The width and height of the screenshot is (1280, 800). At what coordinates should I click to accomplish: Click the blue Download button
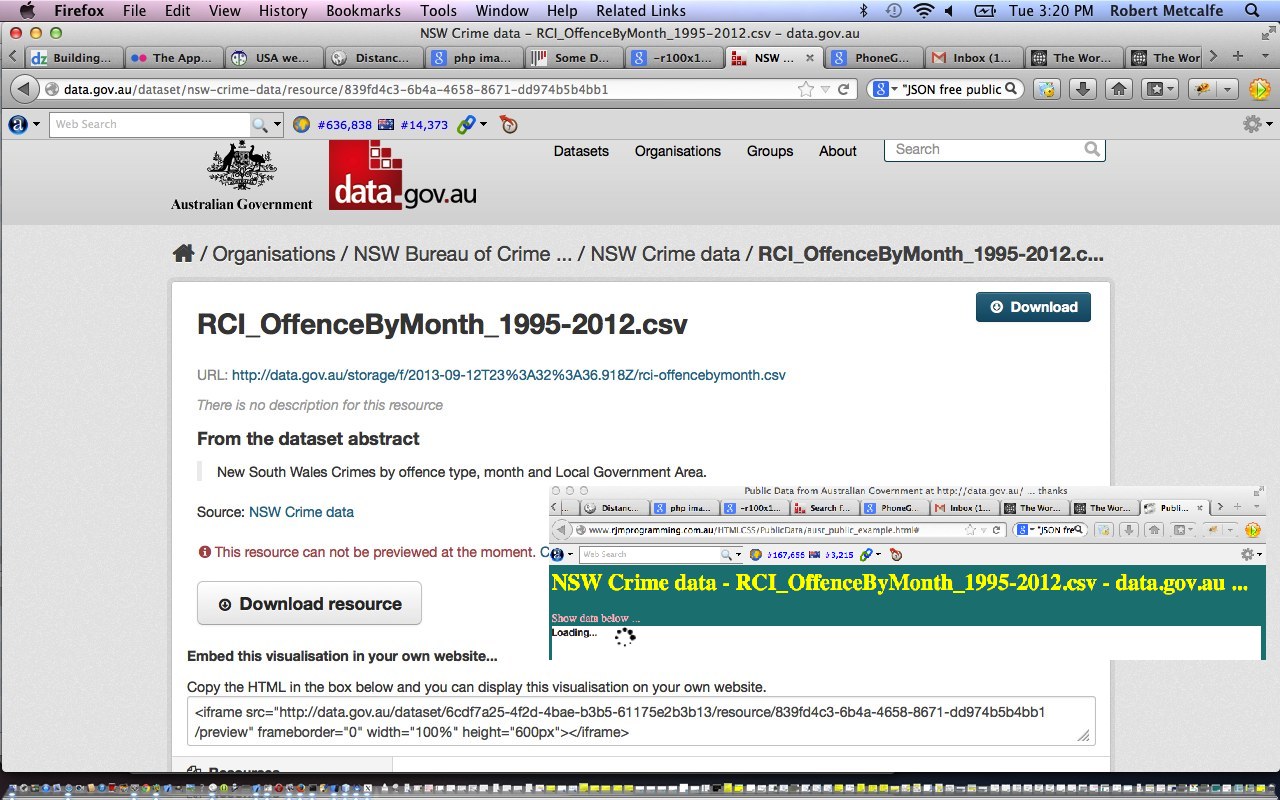point(1033,307)
